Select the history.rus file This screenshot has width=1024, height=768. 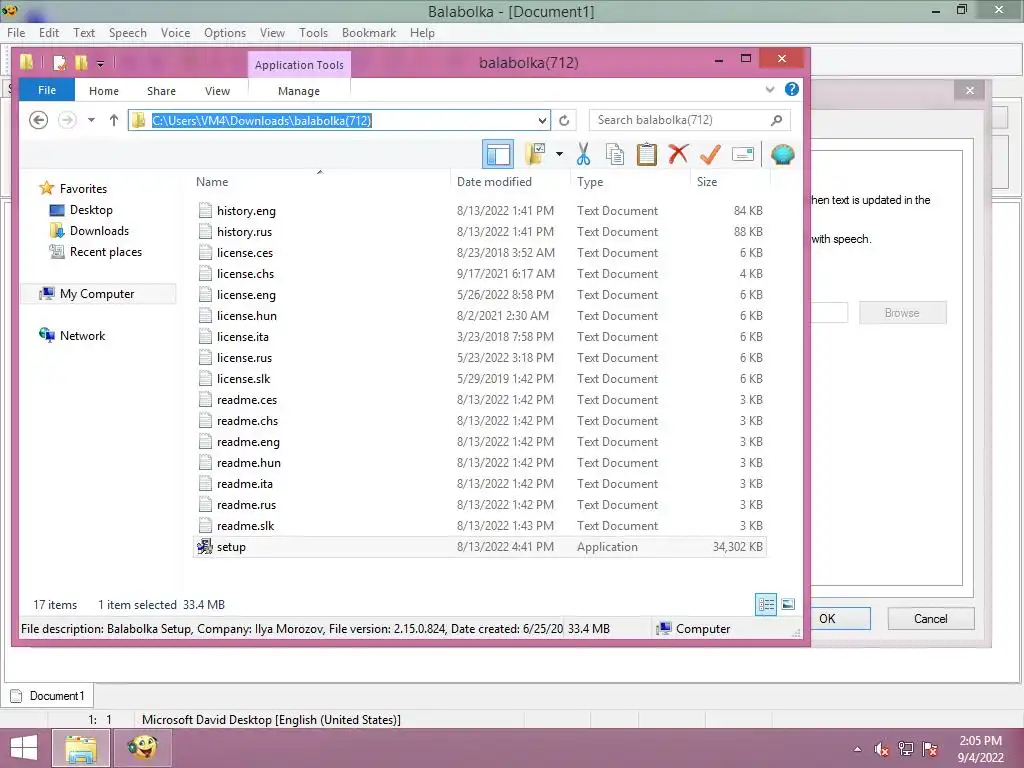coord(480,232)
